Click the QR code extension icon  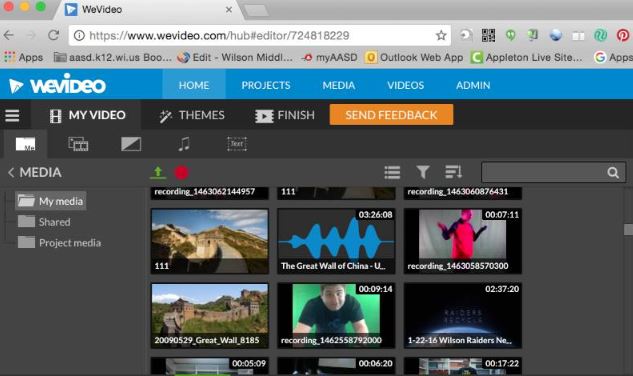[x=488, y=36]
